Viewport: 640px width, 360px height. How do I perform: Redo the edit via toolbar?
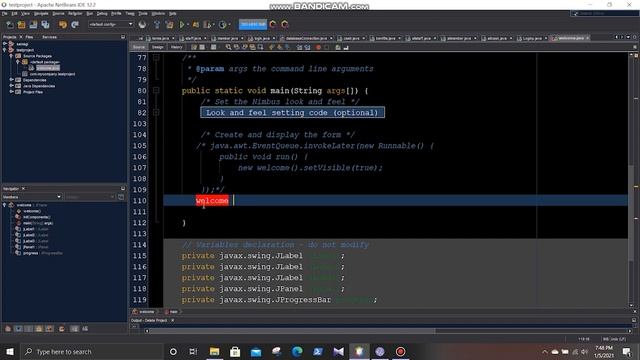pyautogui.click(x=75, y=25)
